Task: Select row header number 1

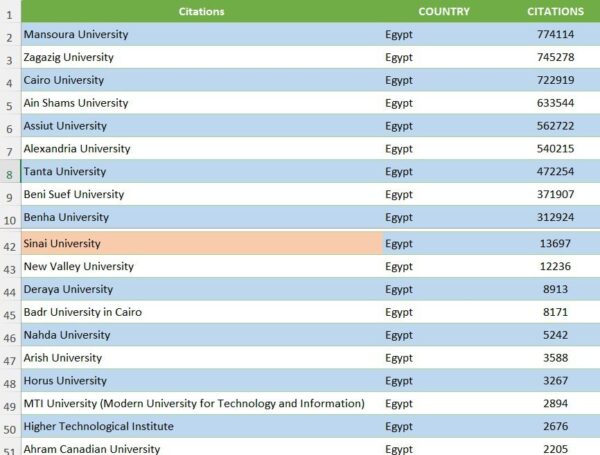Action: pyautogui.click(x=9, y=14)
